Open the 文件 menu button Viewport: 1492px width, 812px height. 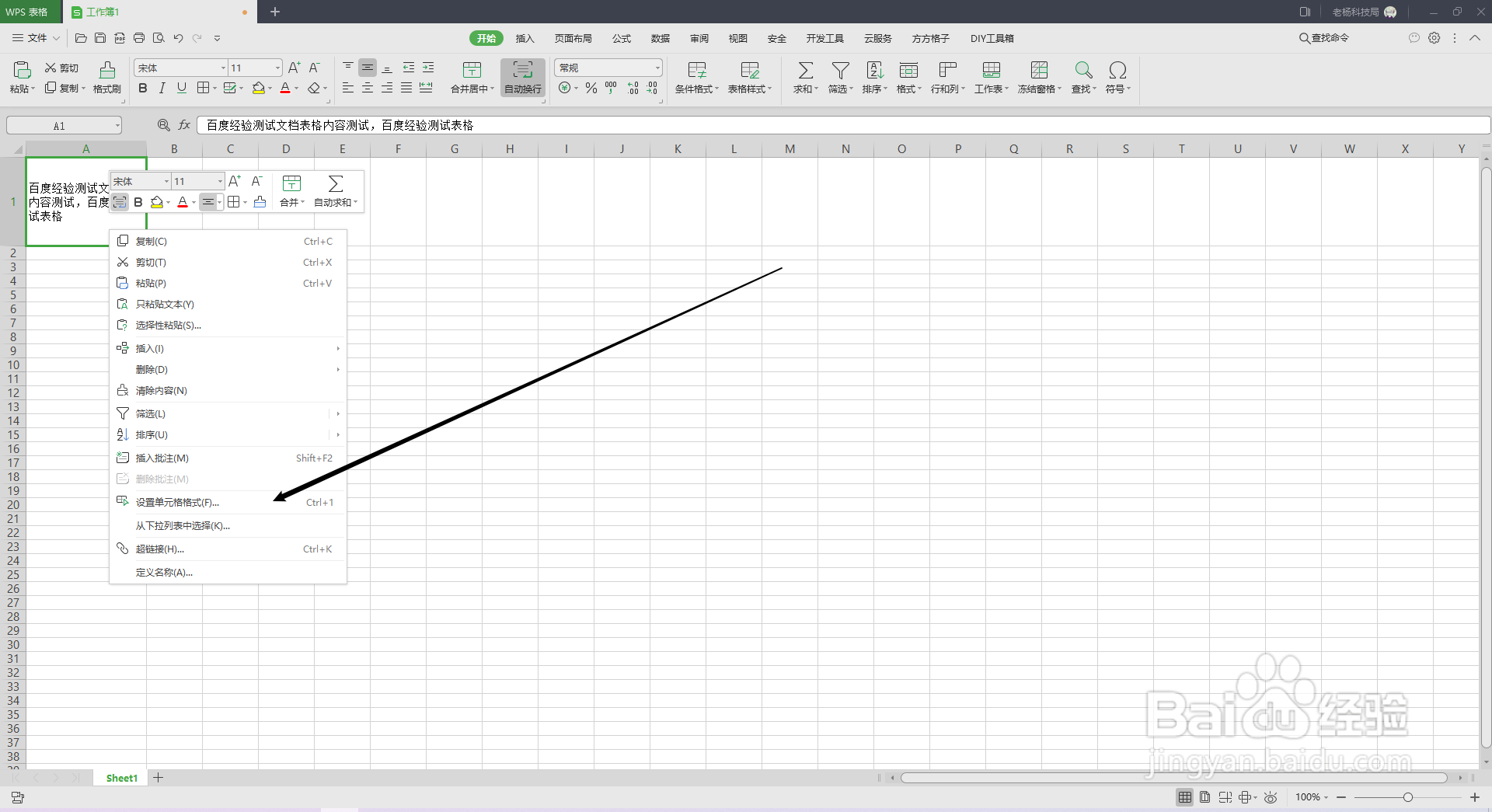[x=36, y=38]
